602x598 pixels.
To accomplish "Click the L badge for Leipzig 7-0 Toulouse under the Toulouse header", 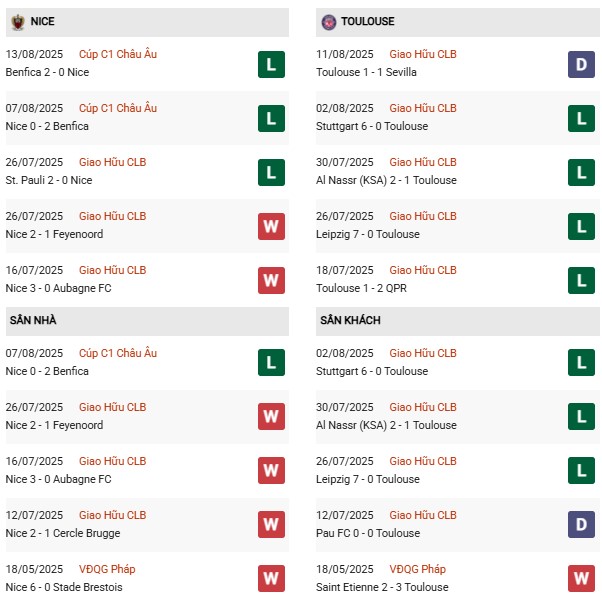I will coord(581,226).
